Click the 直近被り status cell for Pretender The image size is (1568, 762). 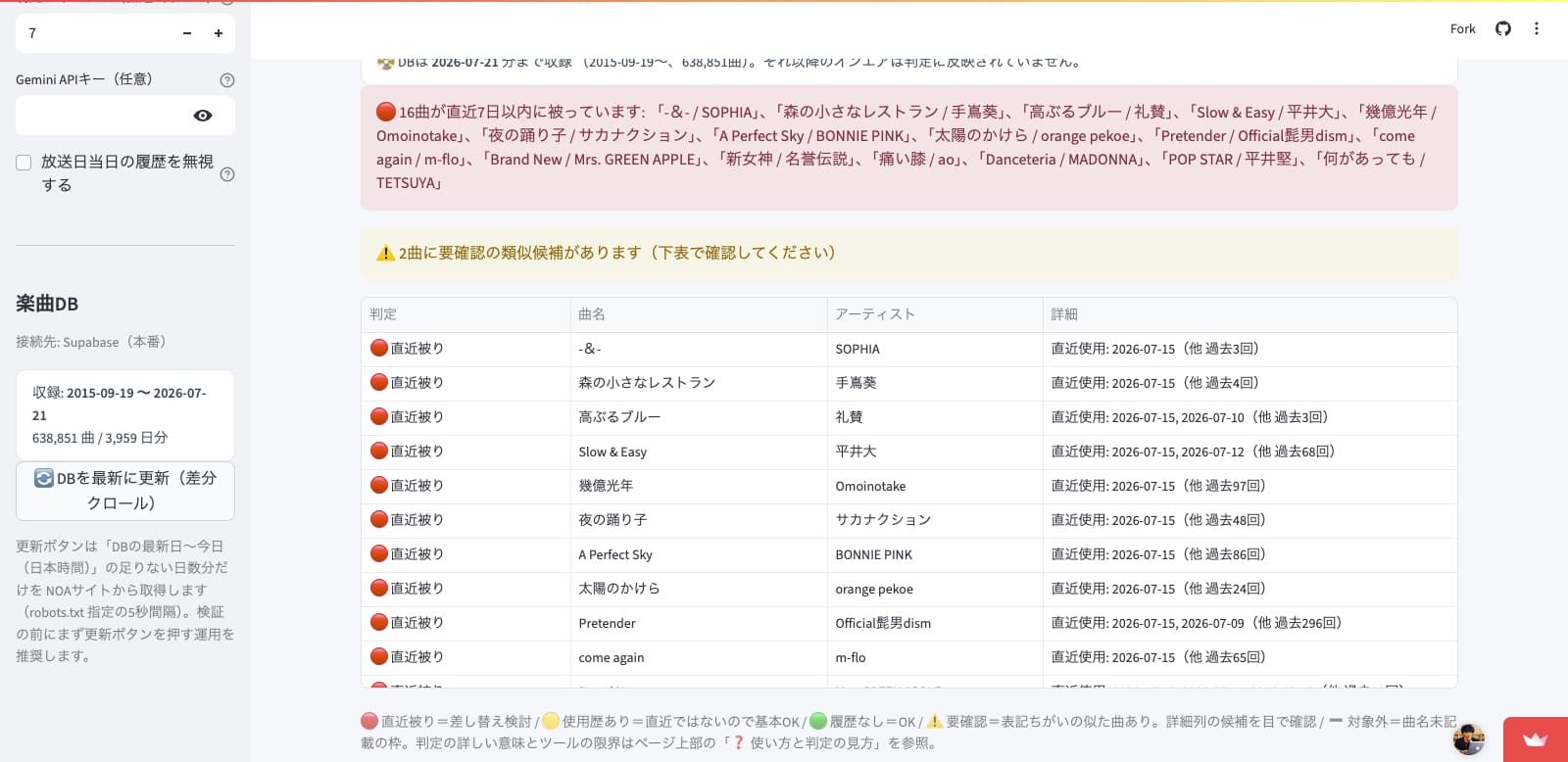coord(465,623)
